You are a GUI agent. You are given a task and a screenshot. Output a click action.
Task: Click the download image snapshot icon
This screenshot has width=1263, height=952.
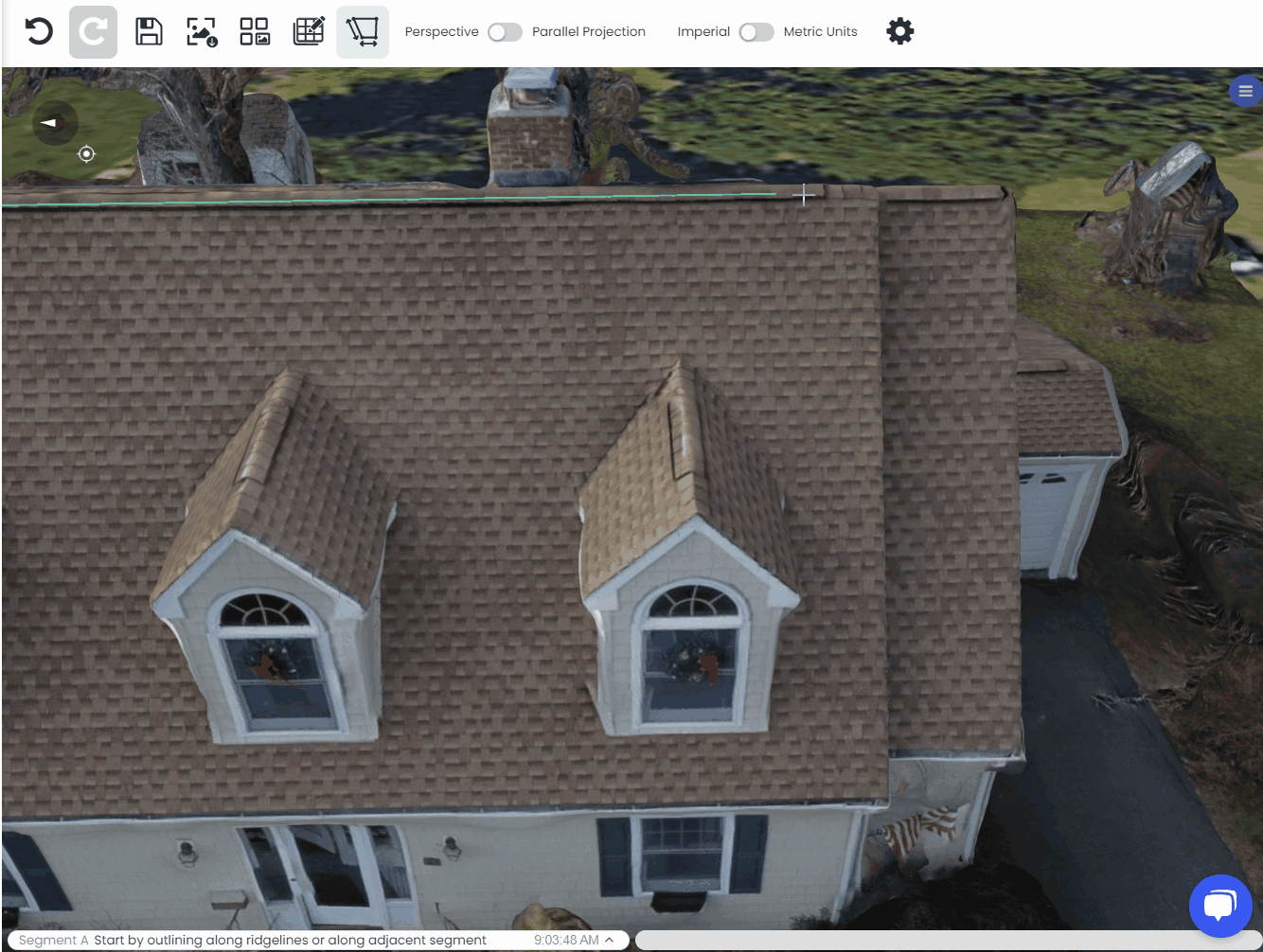click(x=202, y=31)
